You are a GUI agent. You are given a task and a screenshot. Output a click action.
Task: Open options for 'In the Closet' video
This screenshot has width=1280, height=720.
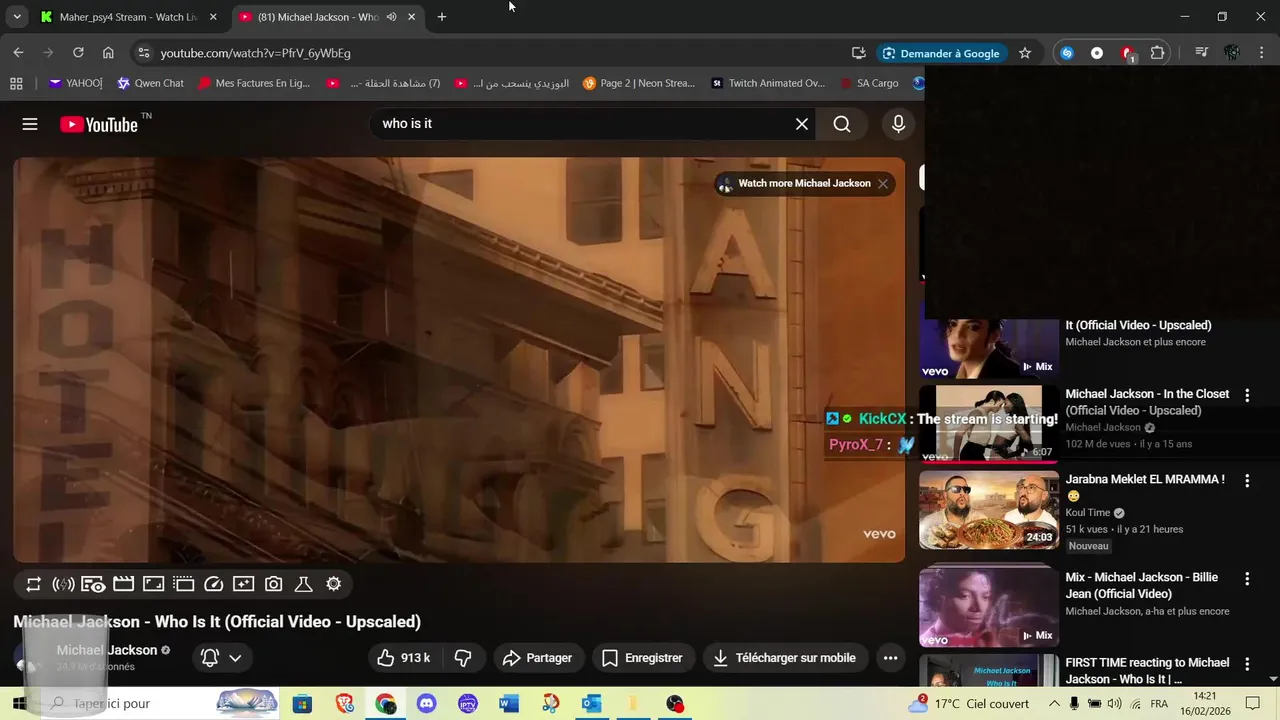coord(1247,396)
